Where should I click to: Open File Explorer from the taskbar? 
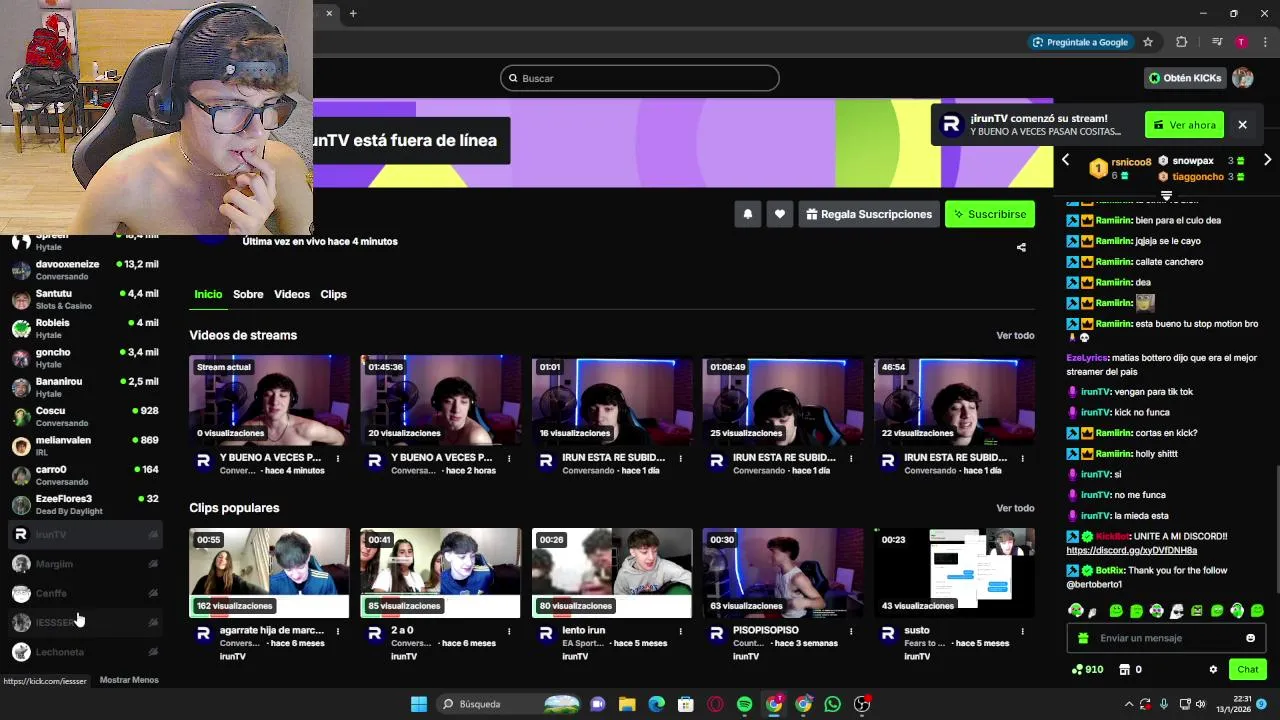tap(627, 704)
